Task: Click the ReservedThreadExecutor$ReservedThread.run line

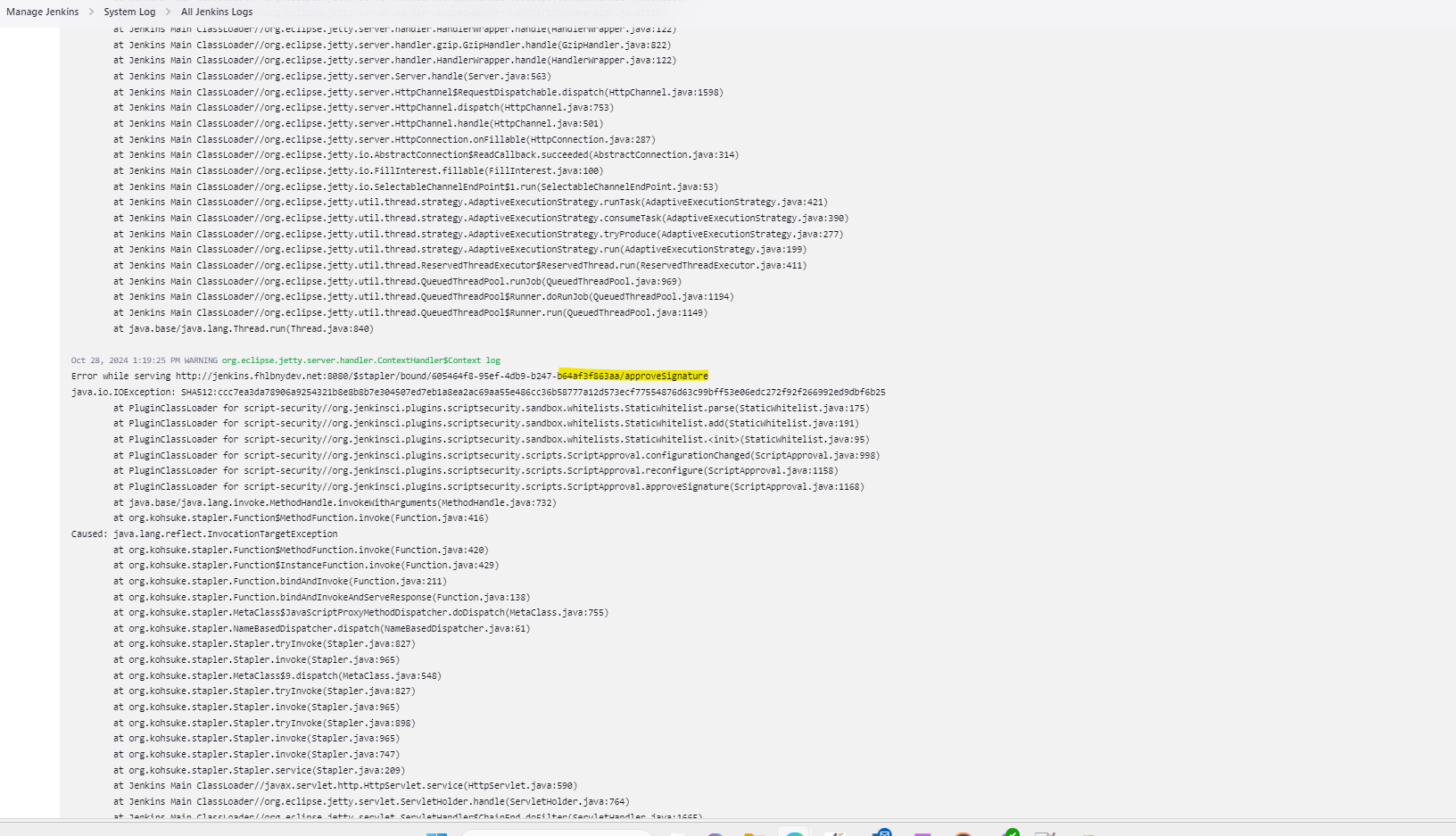Action: pos(459,265)
